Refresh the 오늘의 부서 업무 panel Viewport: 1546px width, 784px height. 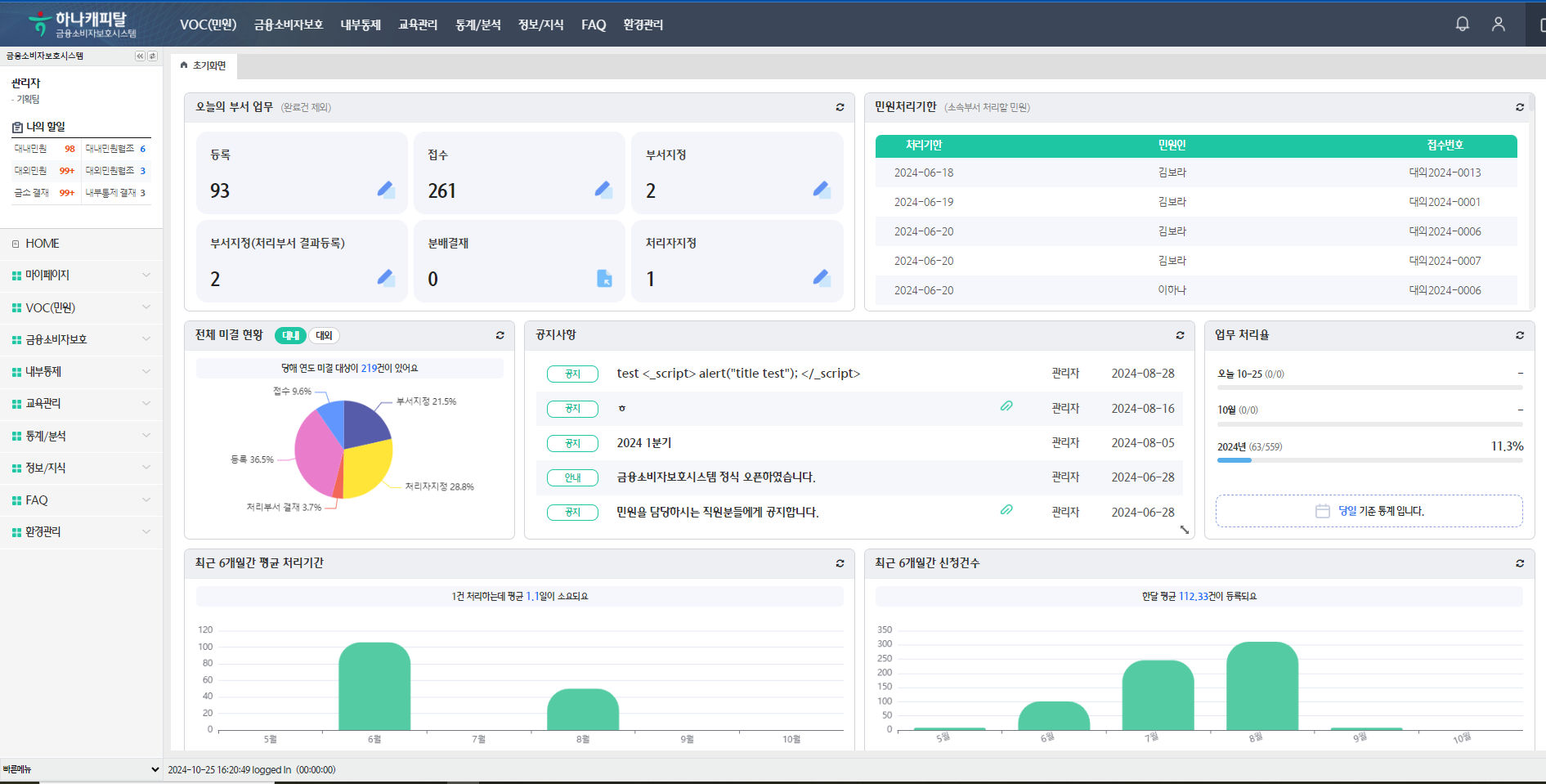click(x=840, y=107)
